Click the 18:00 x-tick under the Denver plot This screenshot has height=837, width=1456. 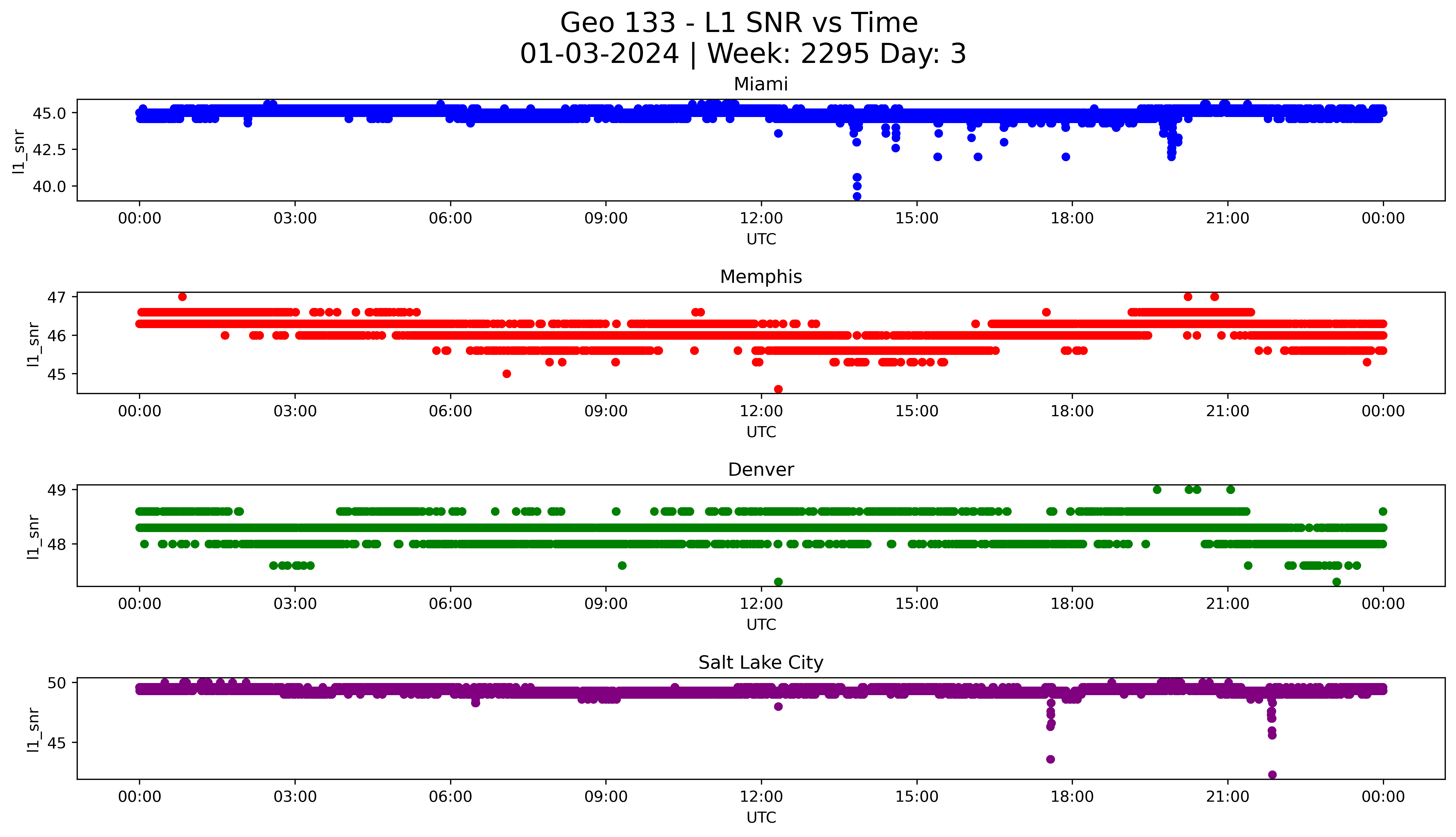pyautogui.click(x=1072, y=604)
